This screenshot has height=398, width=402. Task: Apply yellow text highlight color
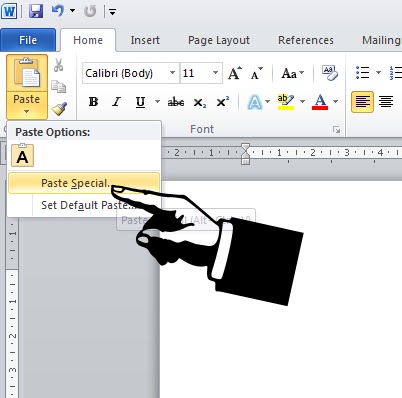point(286,102)
